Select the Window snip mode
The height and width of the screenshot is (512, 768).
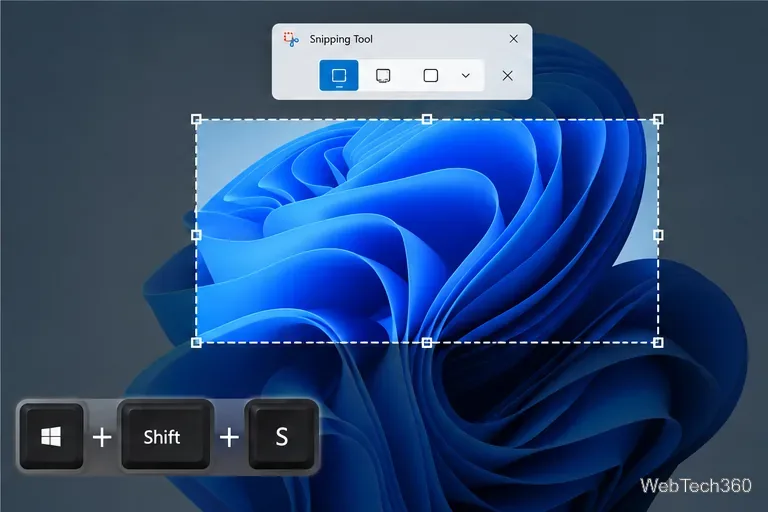[383, 75]
